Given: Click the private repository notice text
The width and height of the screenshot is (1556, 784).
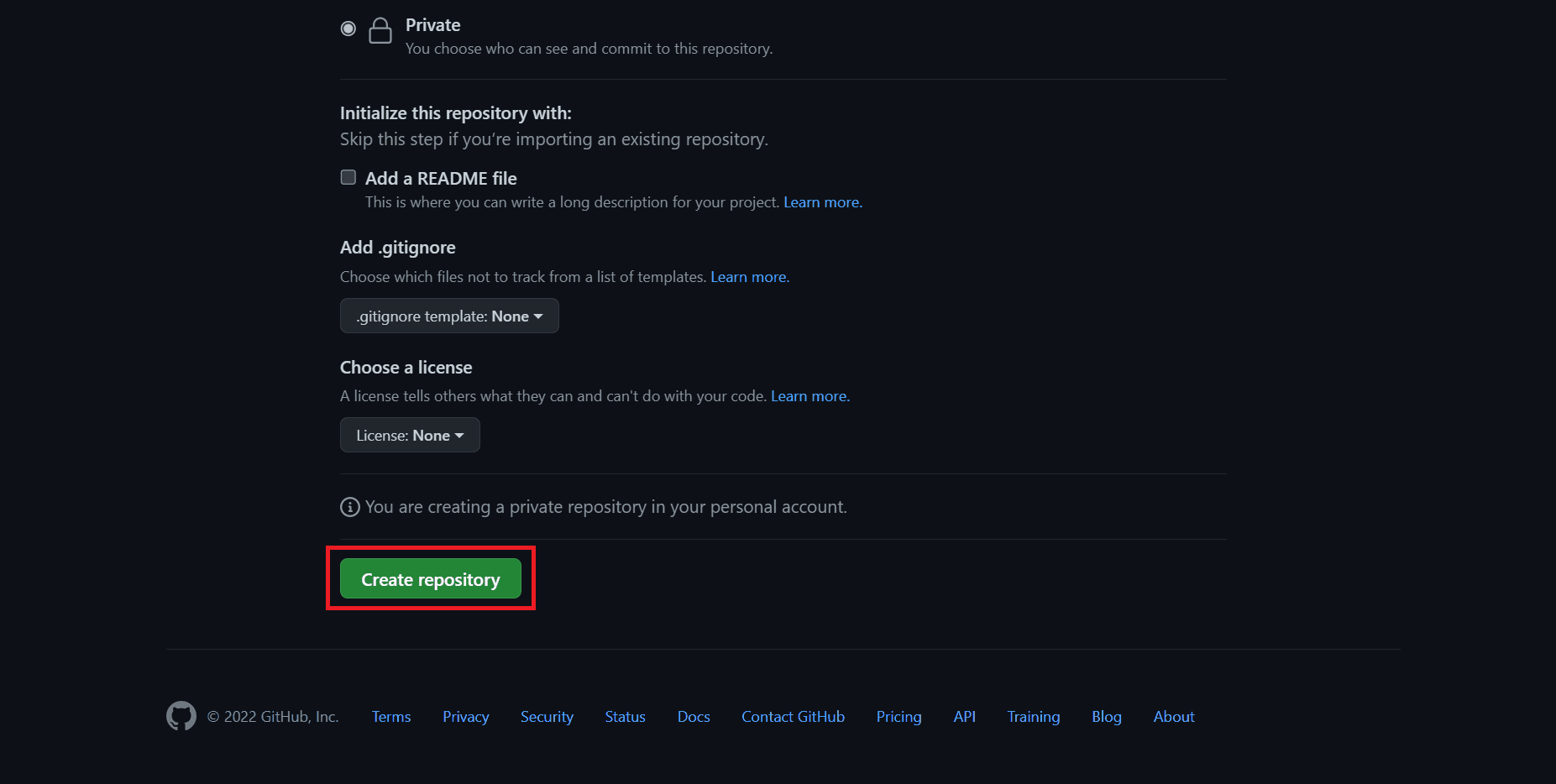Looking at the screenshot, I should (606, 507).
